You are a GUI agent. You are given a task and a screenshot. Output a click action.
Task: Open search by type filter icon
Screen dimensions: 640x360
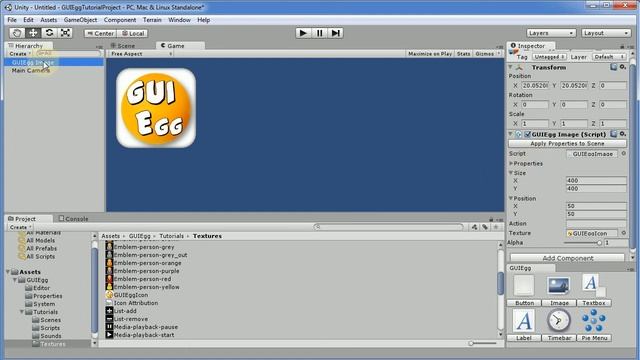474,227
